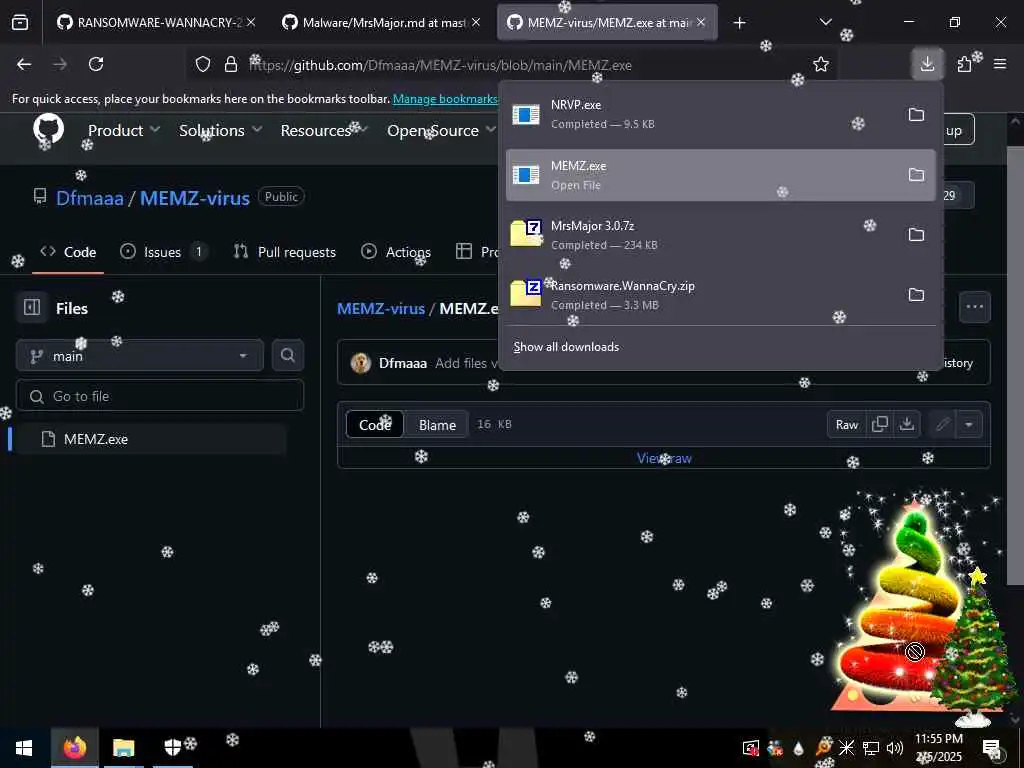Open the extensions puzzle icon
Image resolution: width=1024 pixels, height=768 pixels.
pyautogui.click(x=964, y=64)
